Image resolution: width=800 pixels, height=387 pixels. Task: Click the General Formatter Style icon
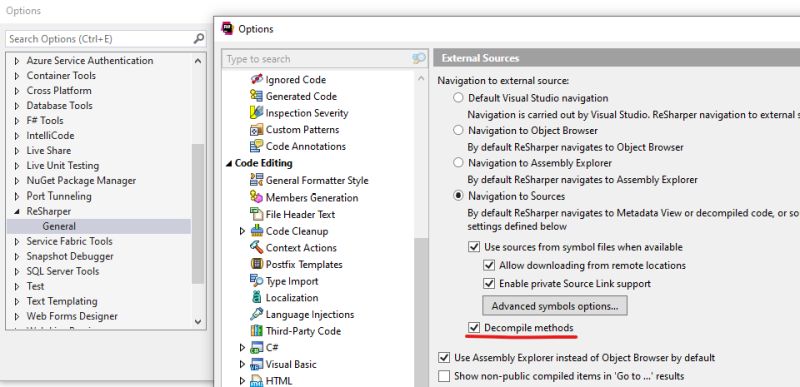click(x=257, y=180)
